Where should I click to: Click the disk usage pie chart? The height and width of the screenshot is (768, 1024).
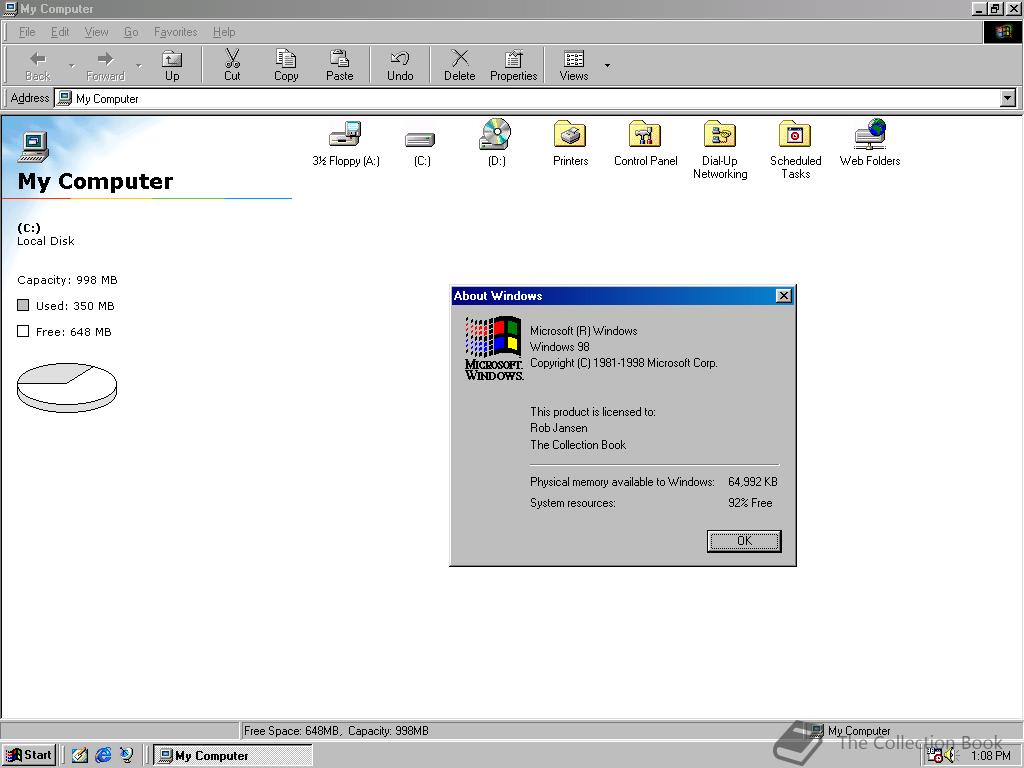[x=67, y=387]
